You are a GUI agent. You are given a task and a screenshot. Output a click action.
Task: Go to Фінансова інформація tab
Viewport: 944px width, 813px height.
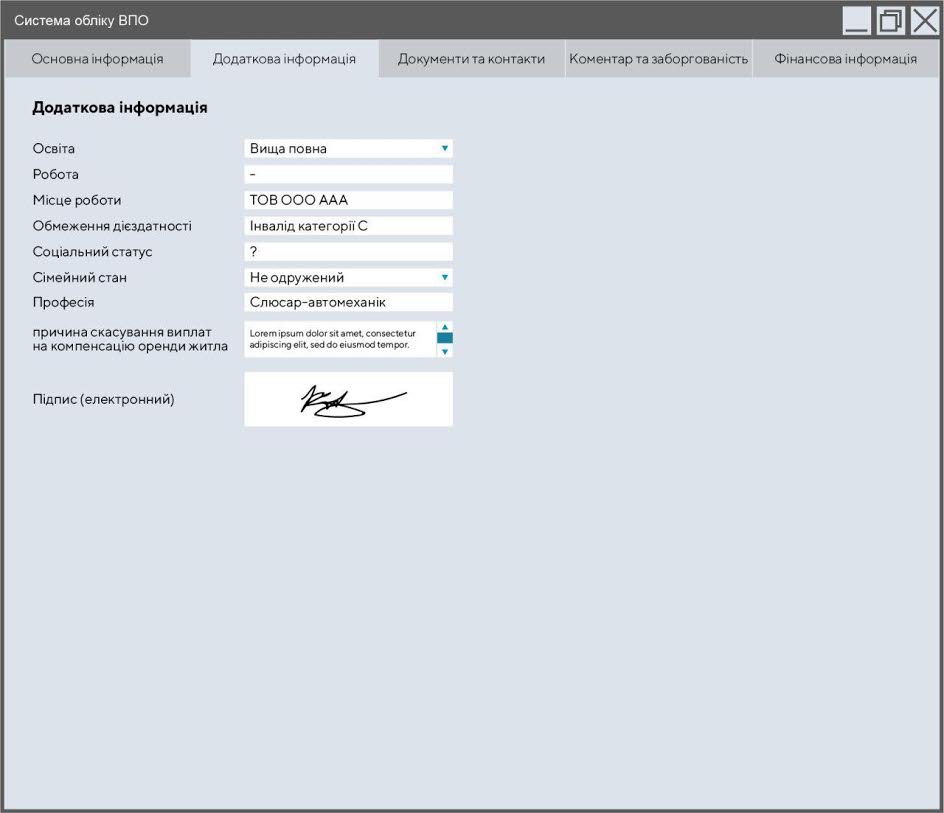pyautogui.click(x=845, y=59)
